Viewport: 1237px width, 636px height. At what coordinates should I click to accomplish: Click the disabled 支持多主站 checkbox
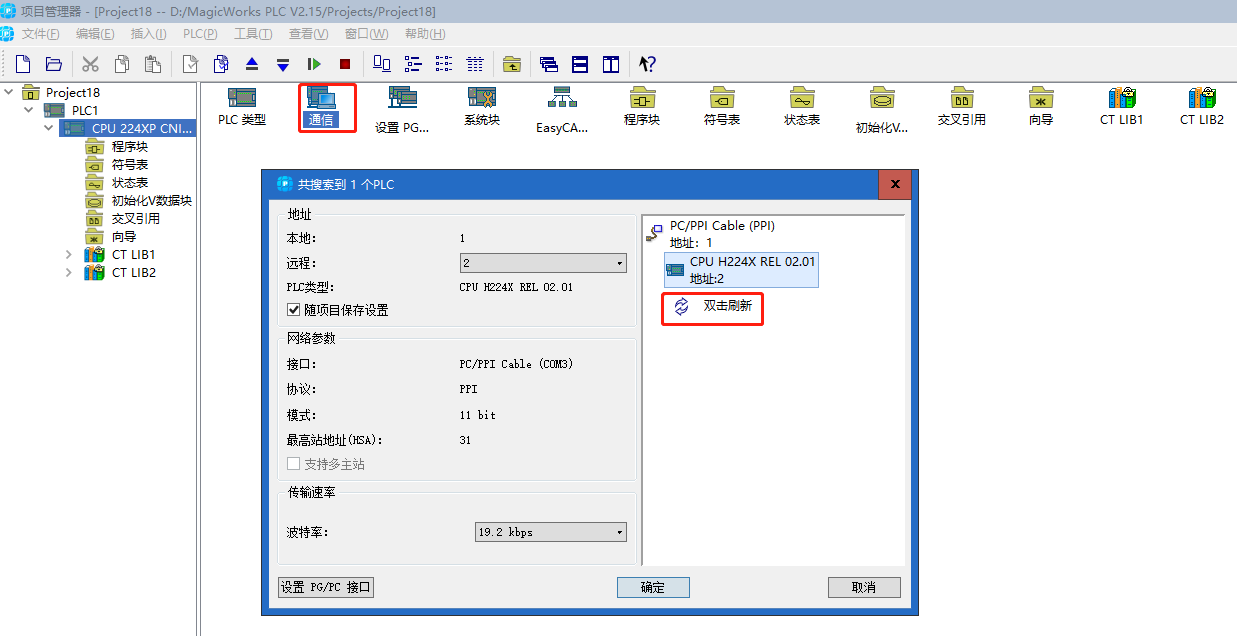click(294, 464)
